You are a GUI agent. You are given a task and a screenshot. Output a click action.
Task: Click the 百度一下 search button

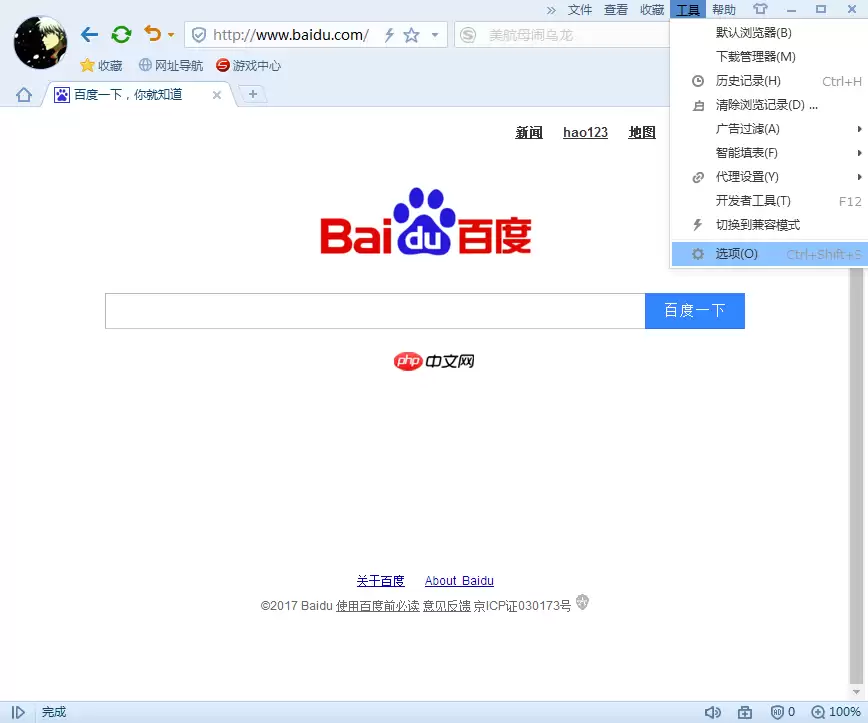(x=694, y=311)
